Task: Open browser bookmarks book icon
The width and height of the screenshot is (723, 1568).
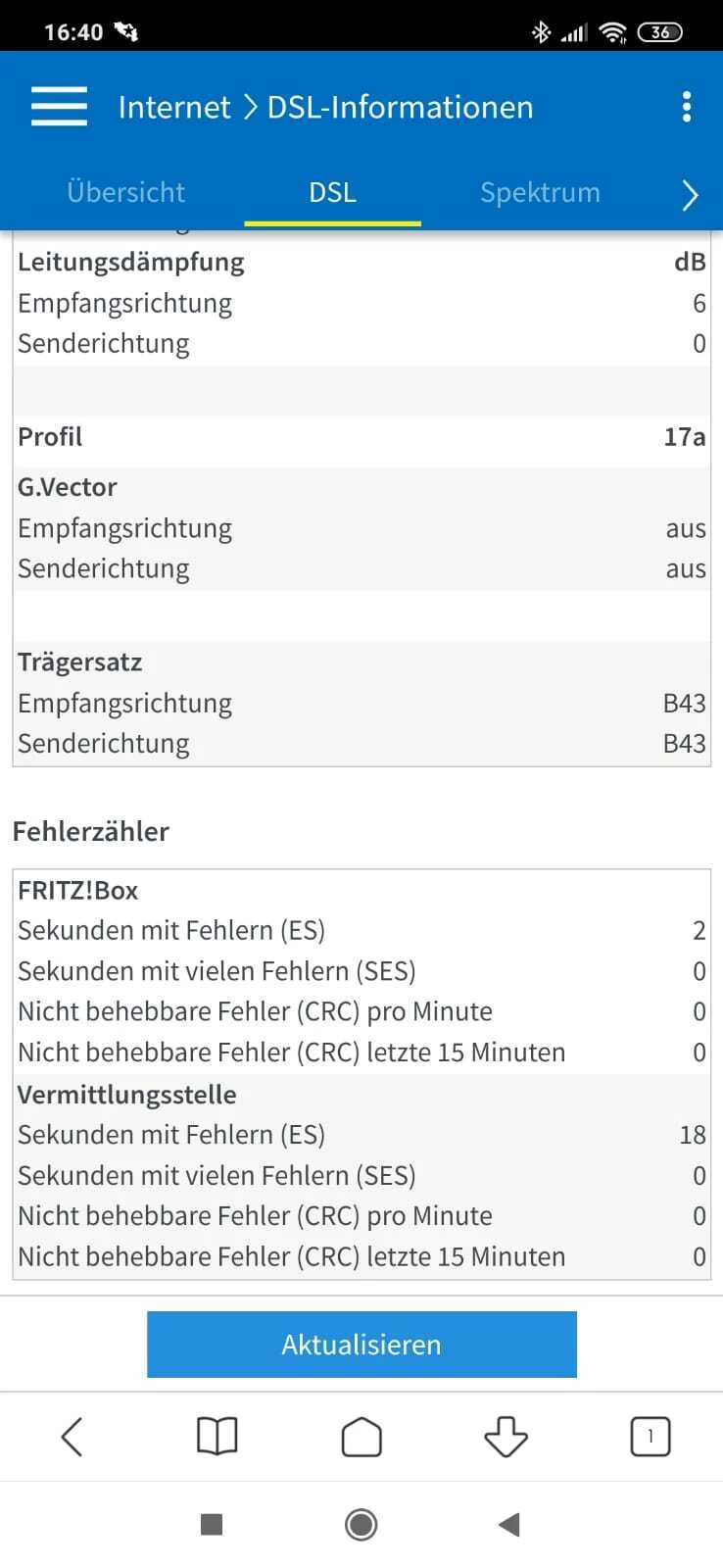Action: pyautogui.click(x=217, y=1437)
